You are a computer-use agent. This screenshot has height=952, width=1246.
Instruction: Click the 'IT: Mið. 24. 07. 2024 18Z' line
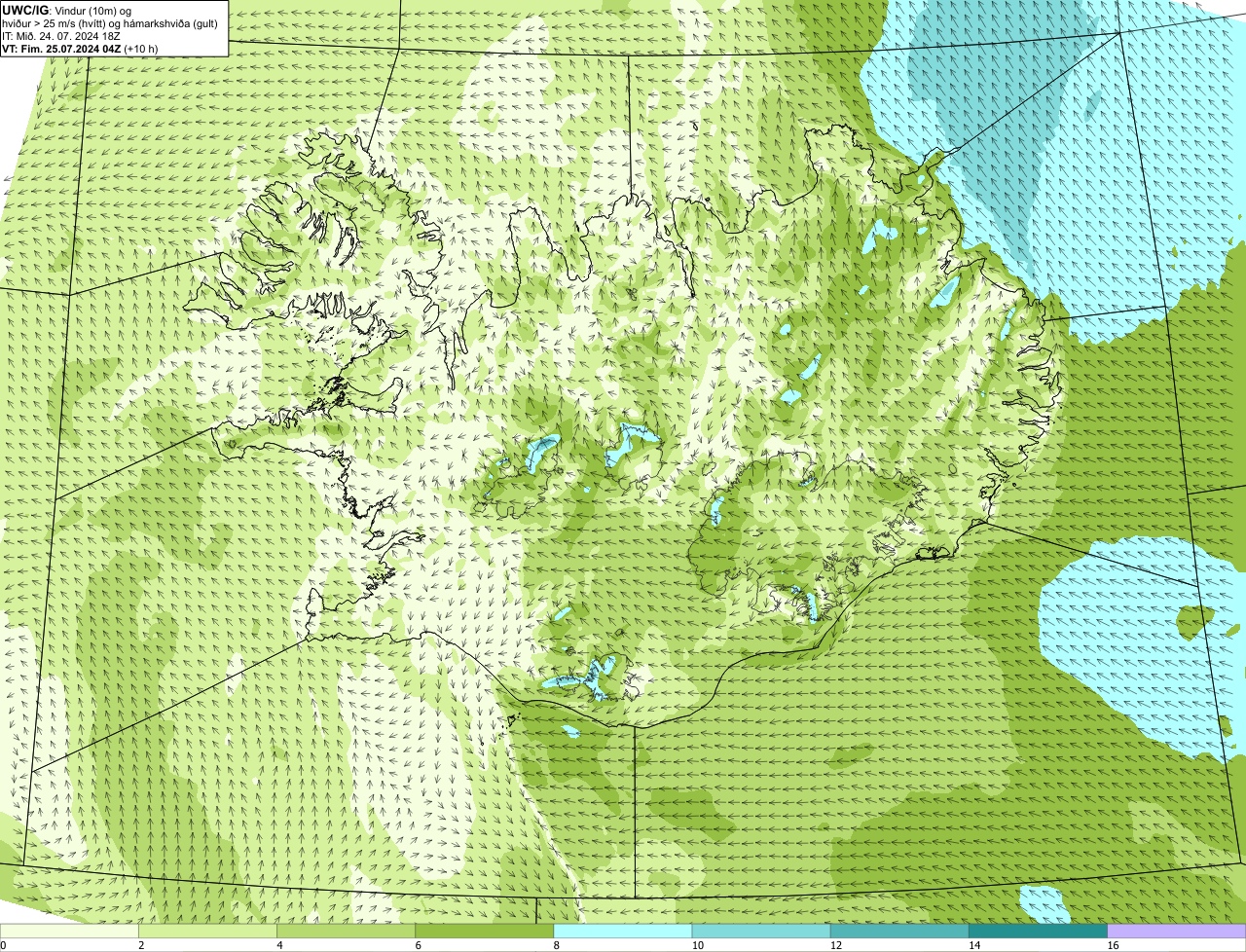63,36
